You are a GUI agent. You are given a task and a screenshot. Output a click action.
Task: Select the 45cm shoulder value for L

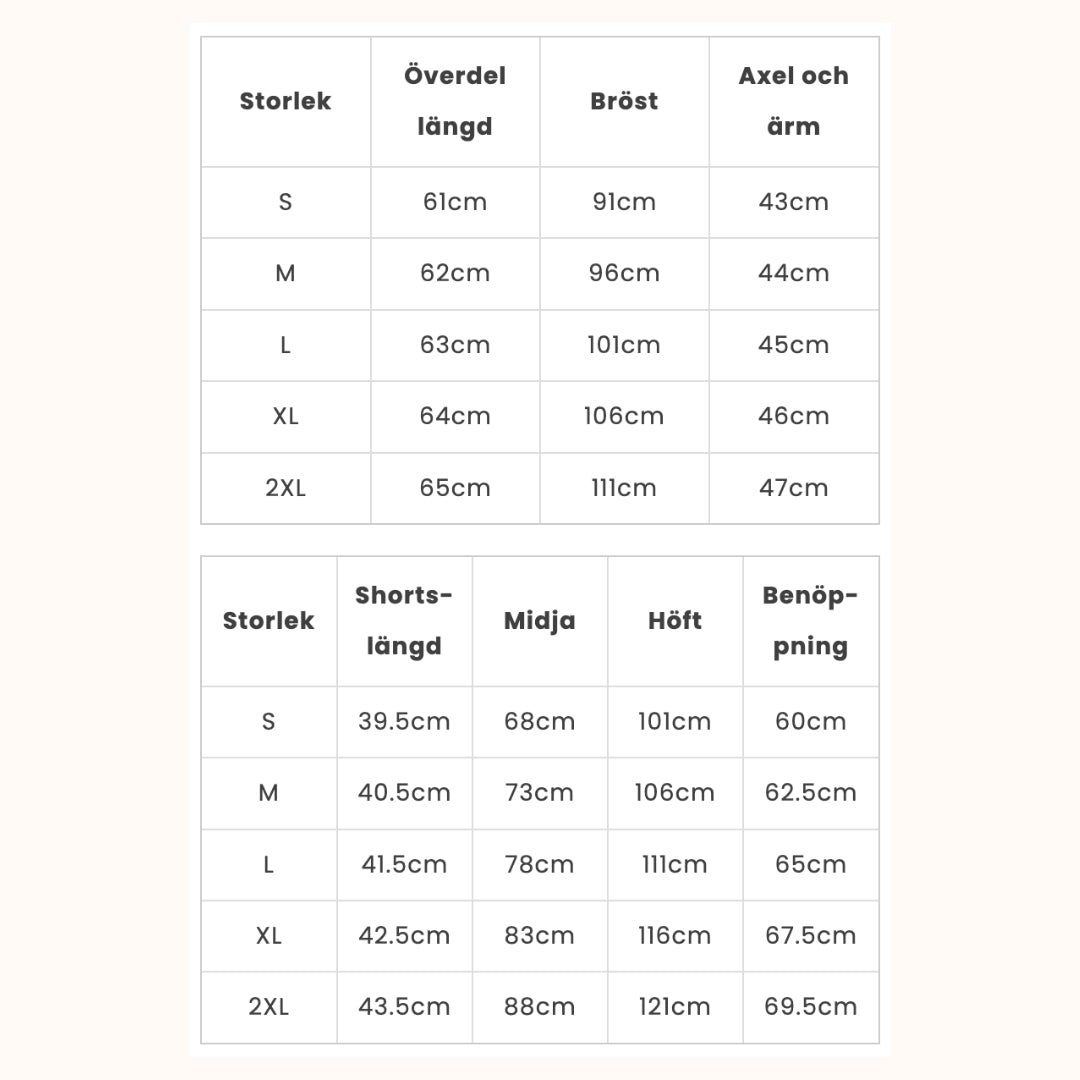tap(793, 345)
